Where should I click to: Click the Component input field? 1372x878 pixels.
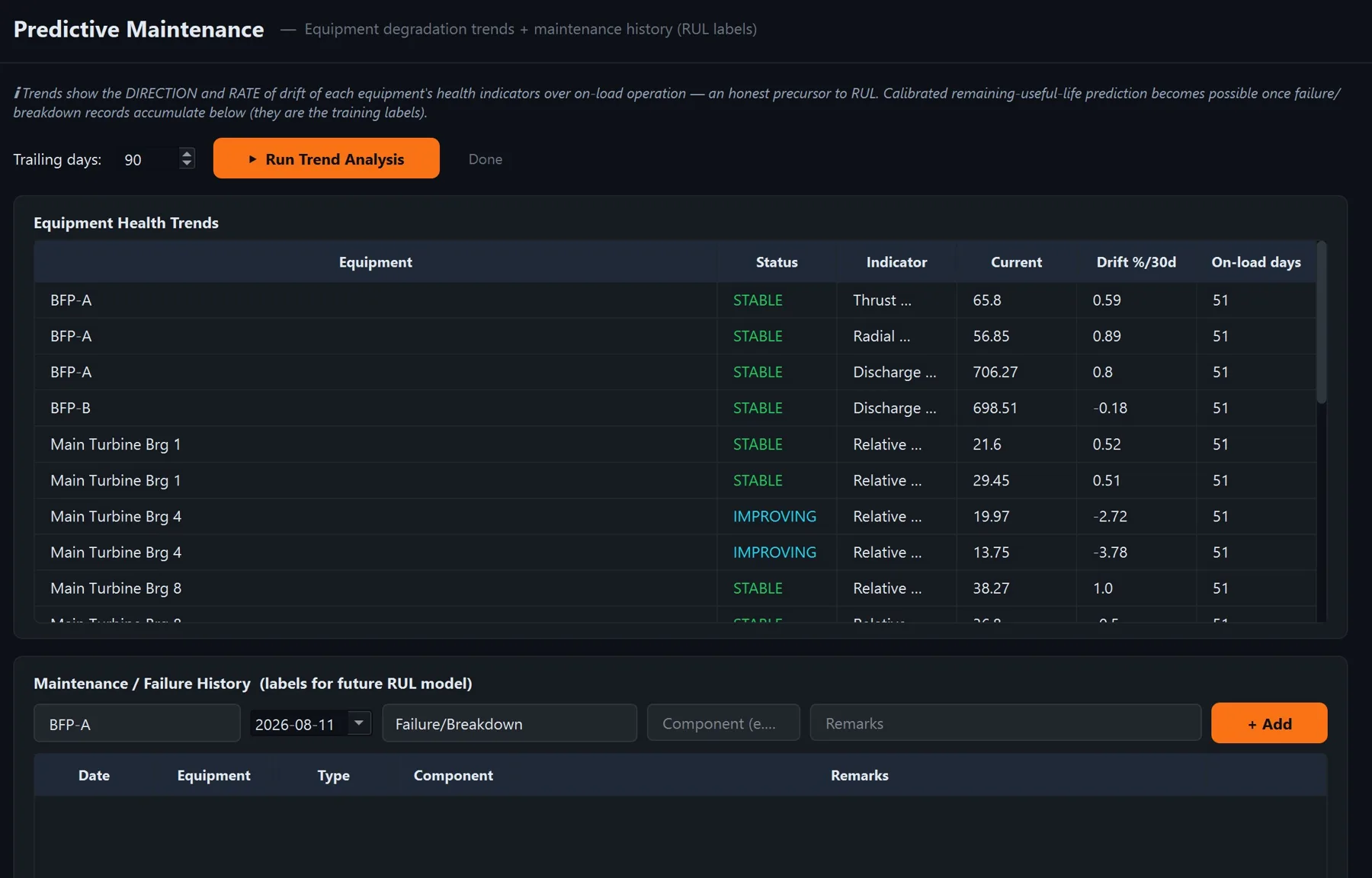tap(723, 723)
